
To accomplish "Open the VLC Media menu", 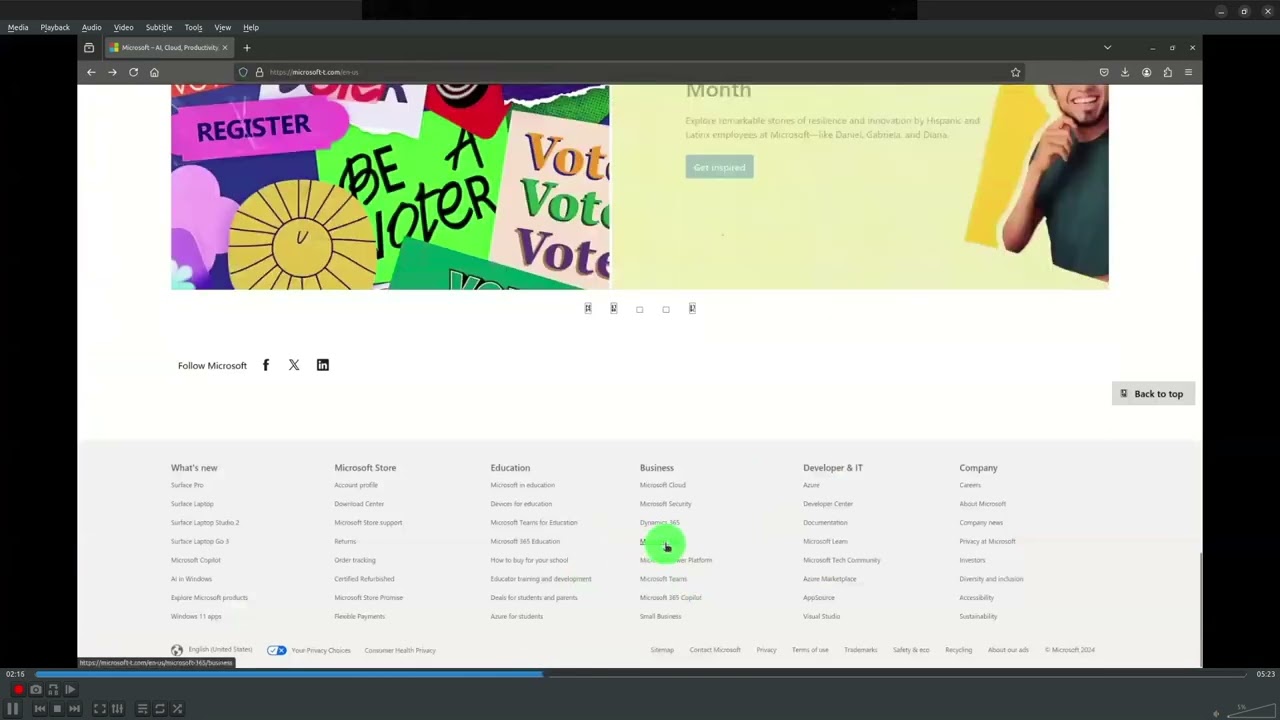I will tap(18, 27).
